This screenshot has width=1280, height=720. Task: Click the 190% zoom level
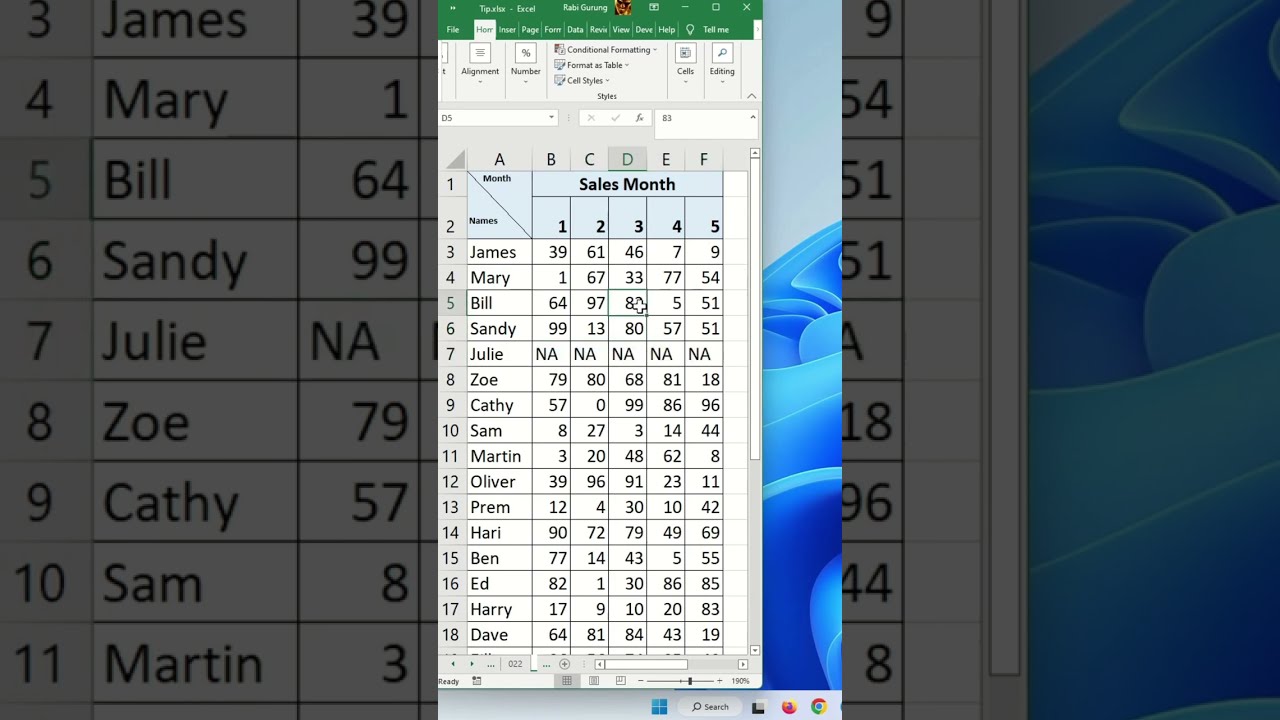click(x=740, y=681)
